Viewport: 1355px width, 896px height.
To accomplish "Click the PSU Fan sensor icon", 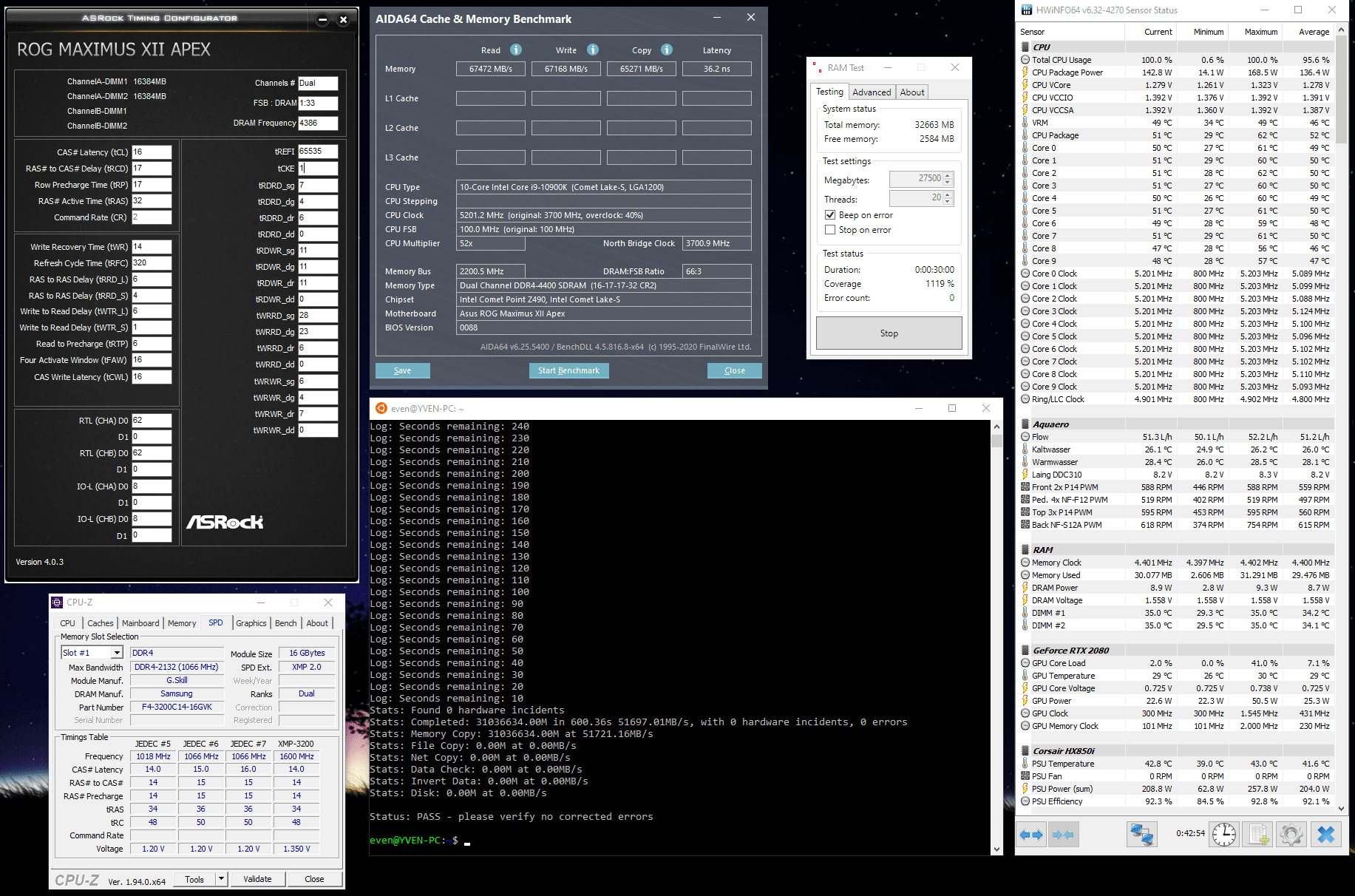I will tap(1025, 776).
